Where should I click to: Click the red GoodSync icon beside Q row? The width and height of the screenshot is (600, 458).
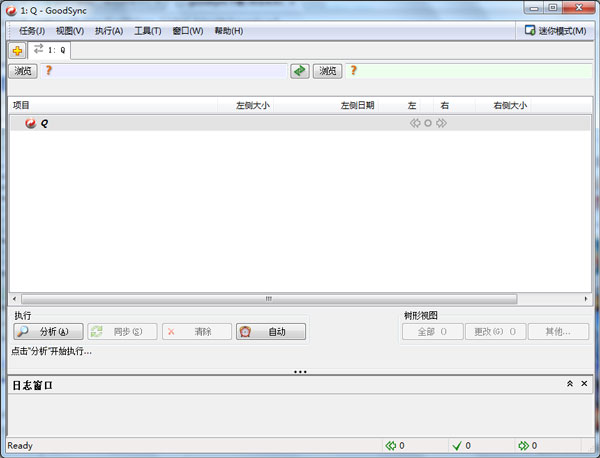click(31, 123)
